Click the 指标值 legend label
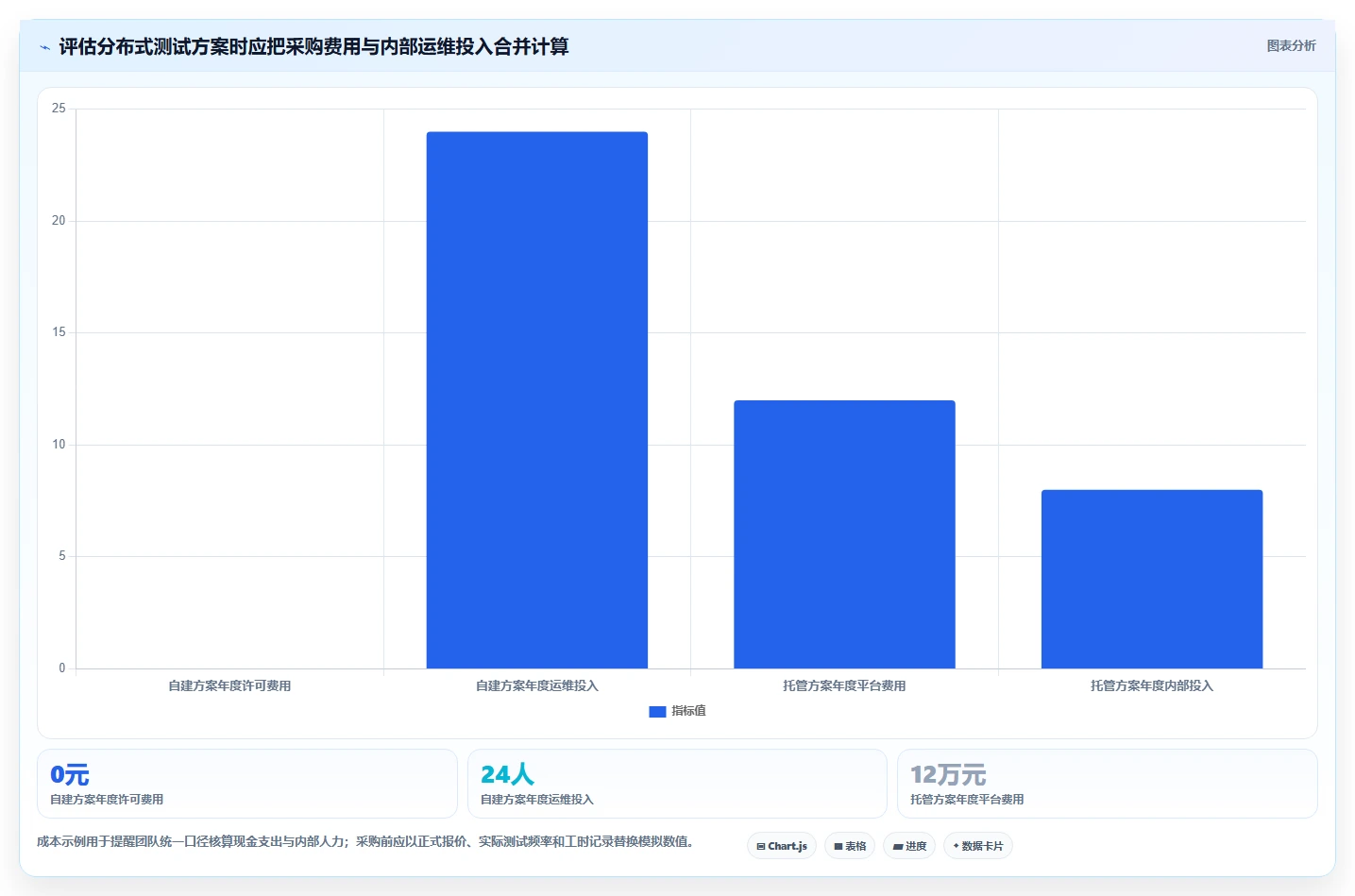Screen dimensions: 1355x896 pyautogui.click(x=688, y=711)
